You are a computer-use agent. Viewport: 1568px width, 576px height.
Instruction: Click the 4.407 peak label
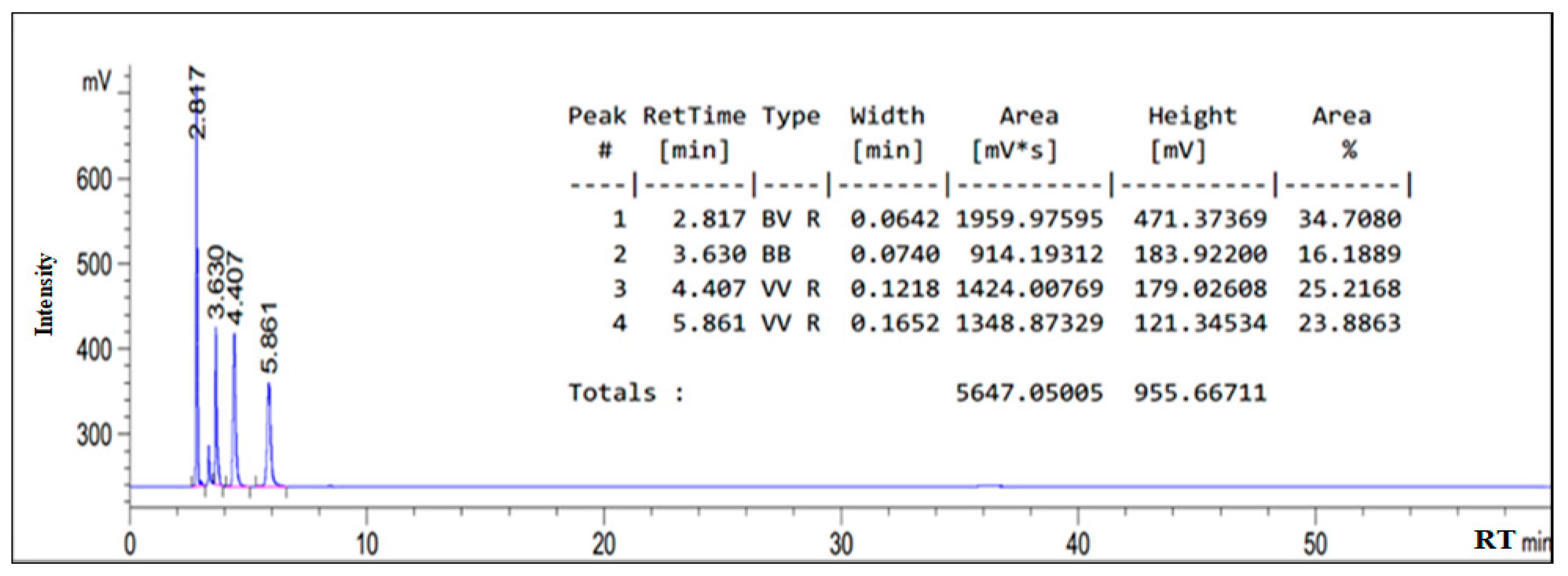click(235, 288)
